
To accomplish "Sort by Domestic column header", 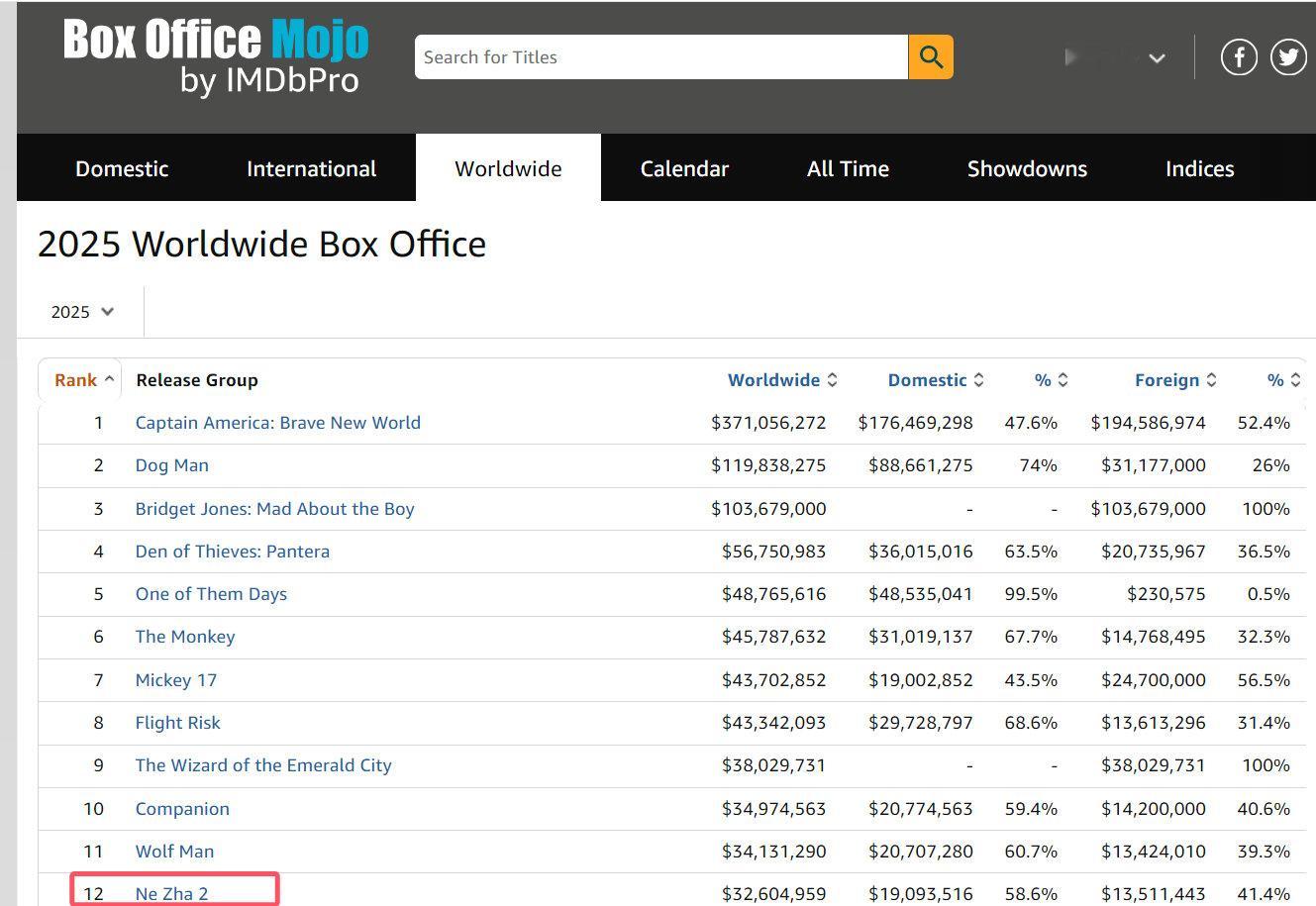I will (x=936, y=380).
